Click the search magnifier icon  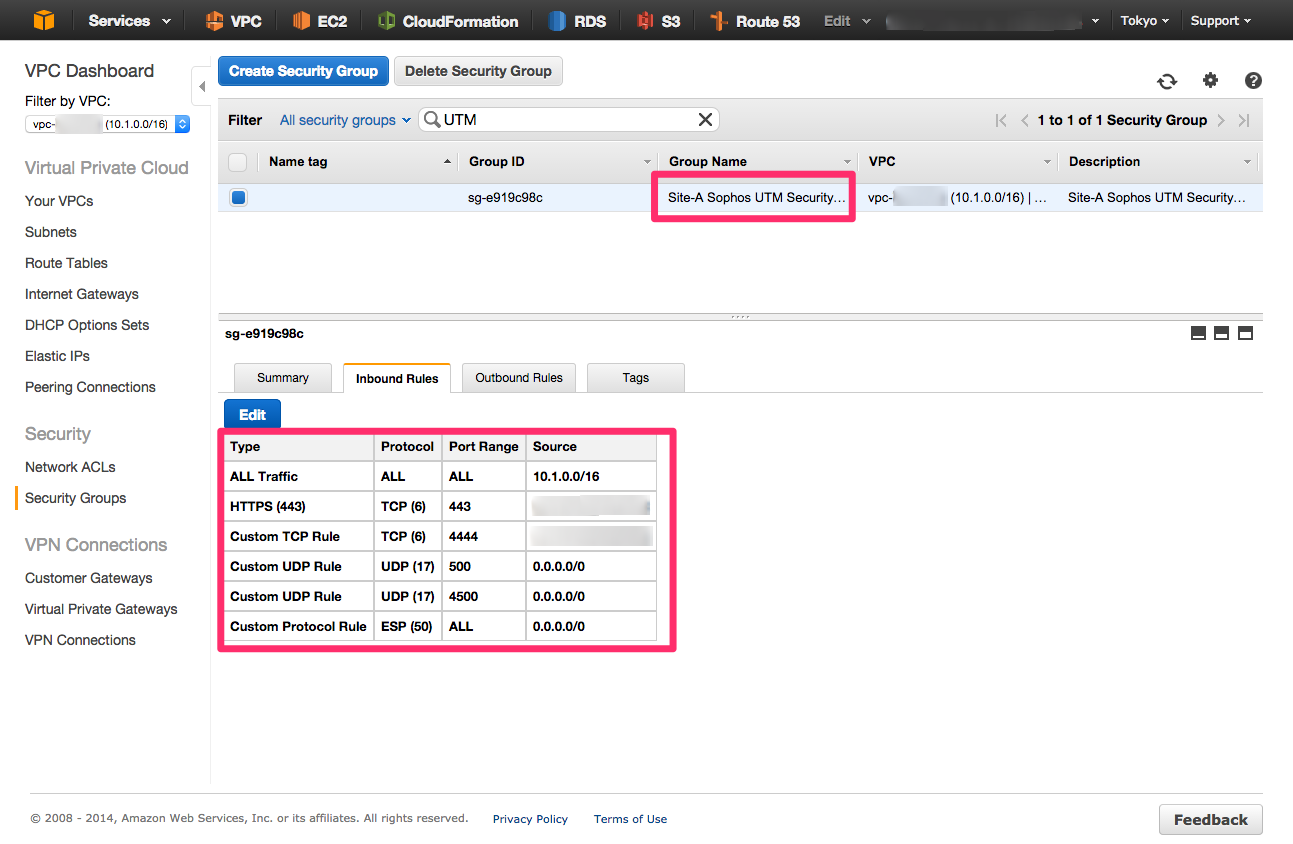[432, 120]
